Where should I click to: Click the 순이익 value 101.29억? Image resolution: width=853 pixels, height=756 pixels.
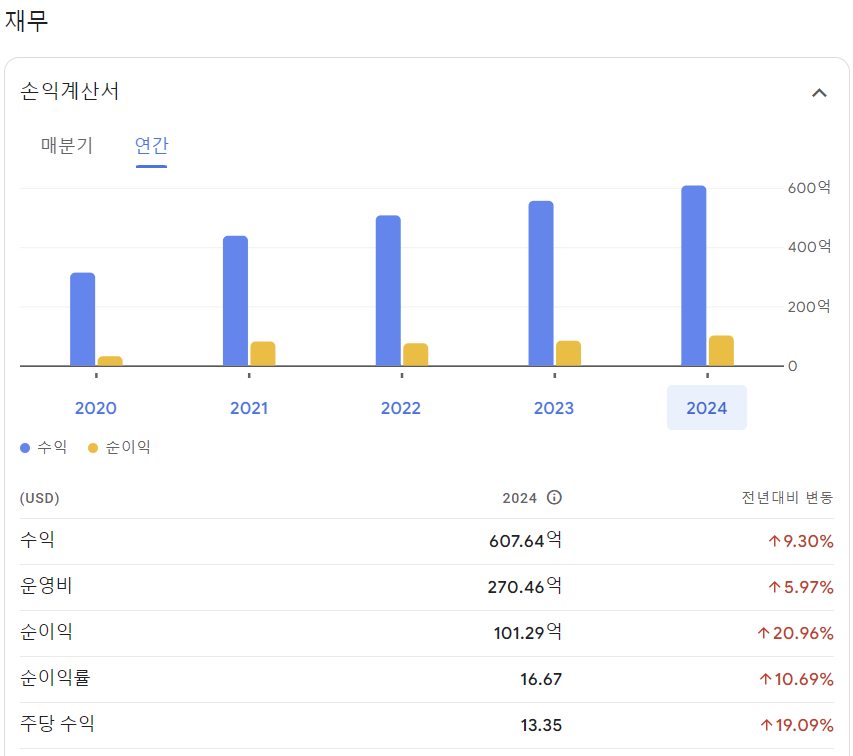coord(528,633)
